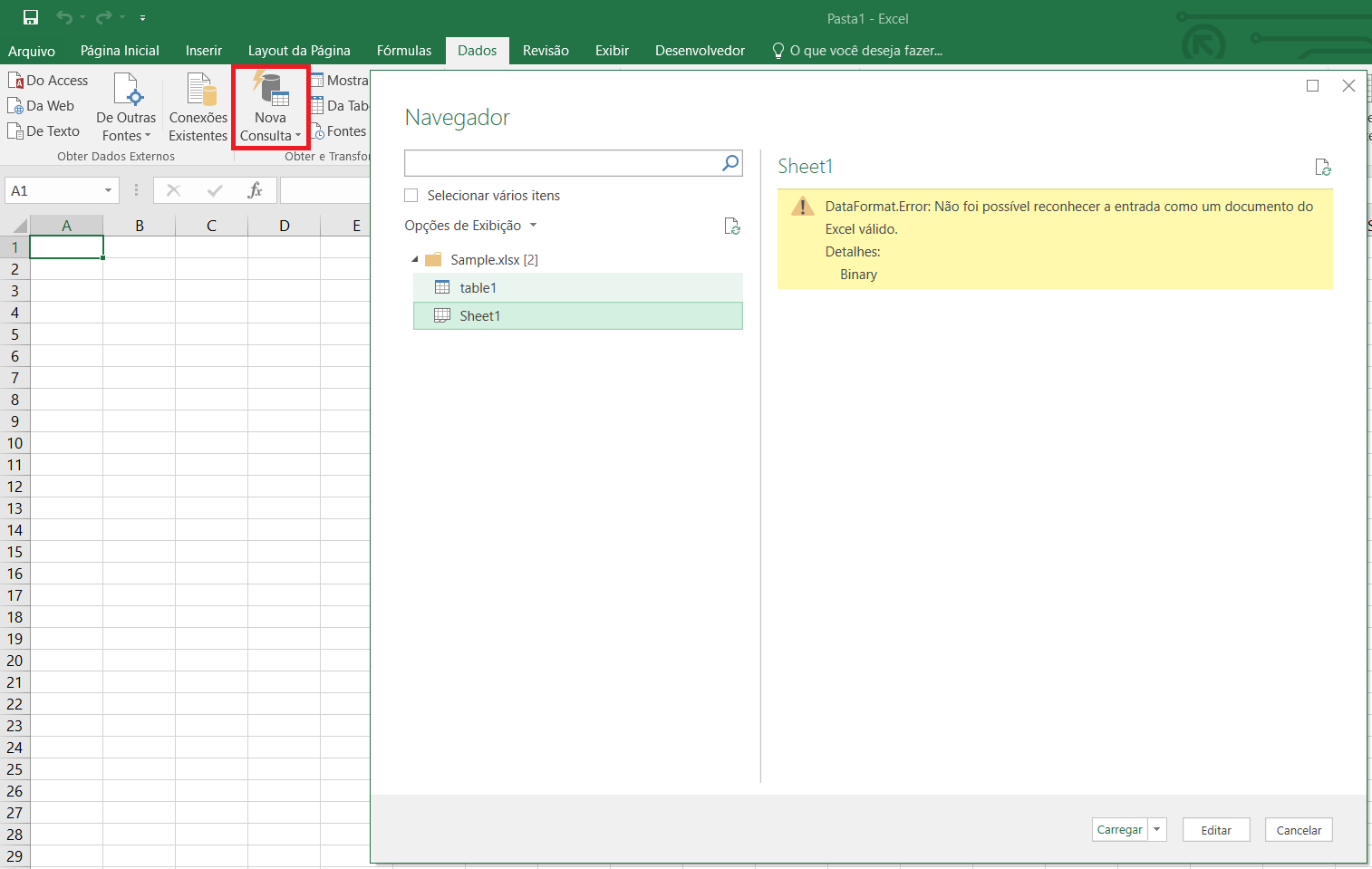This screenshot has width=1372, height=869.
Task: Select the Do Access import source
Action: click(x=48, y=80)
